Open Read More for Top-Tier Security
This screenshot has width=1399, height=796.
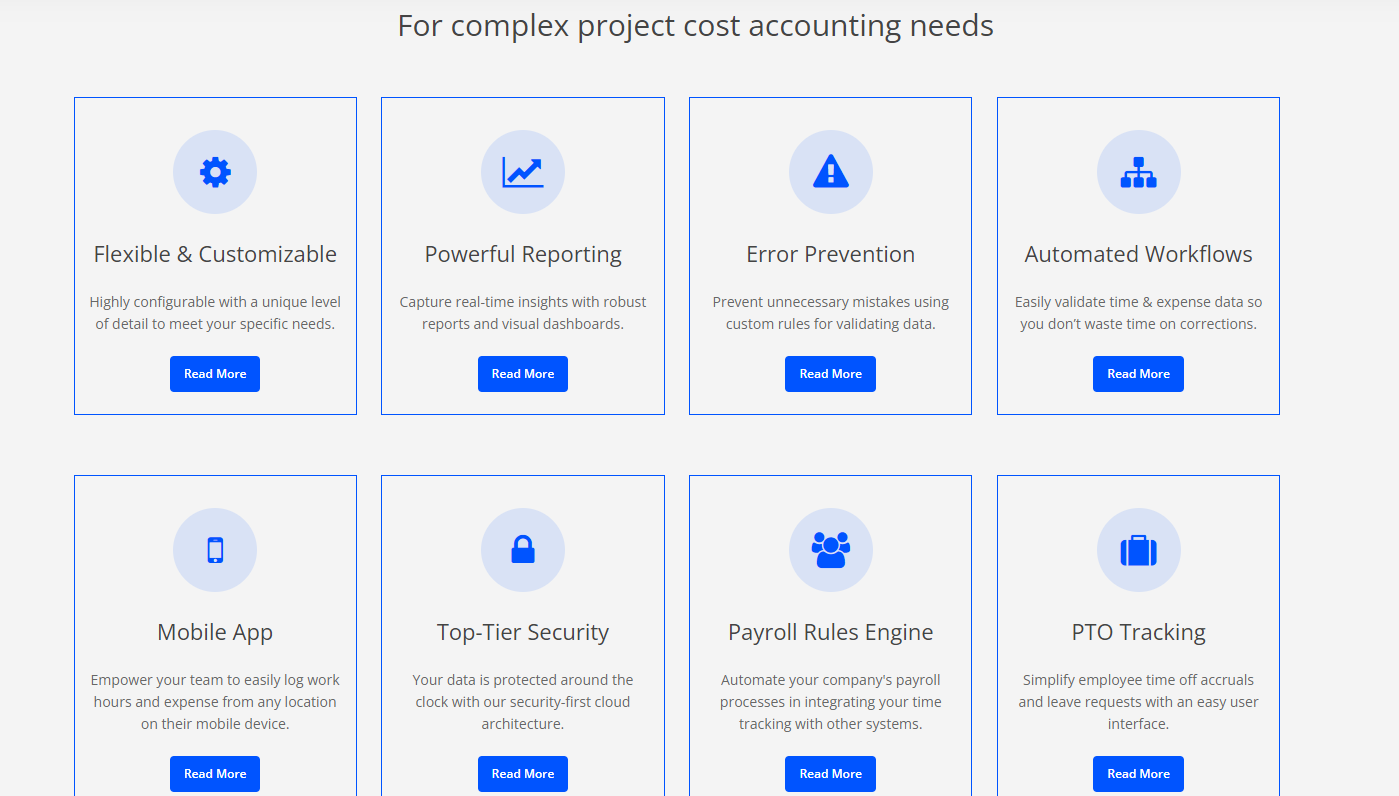pyautogui.click(x=523, y=773)
